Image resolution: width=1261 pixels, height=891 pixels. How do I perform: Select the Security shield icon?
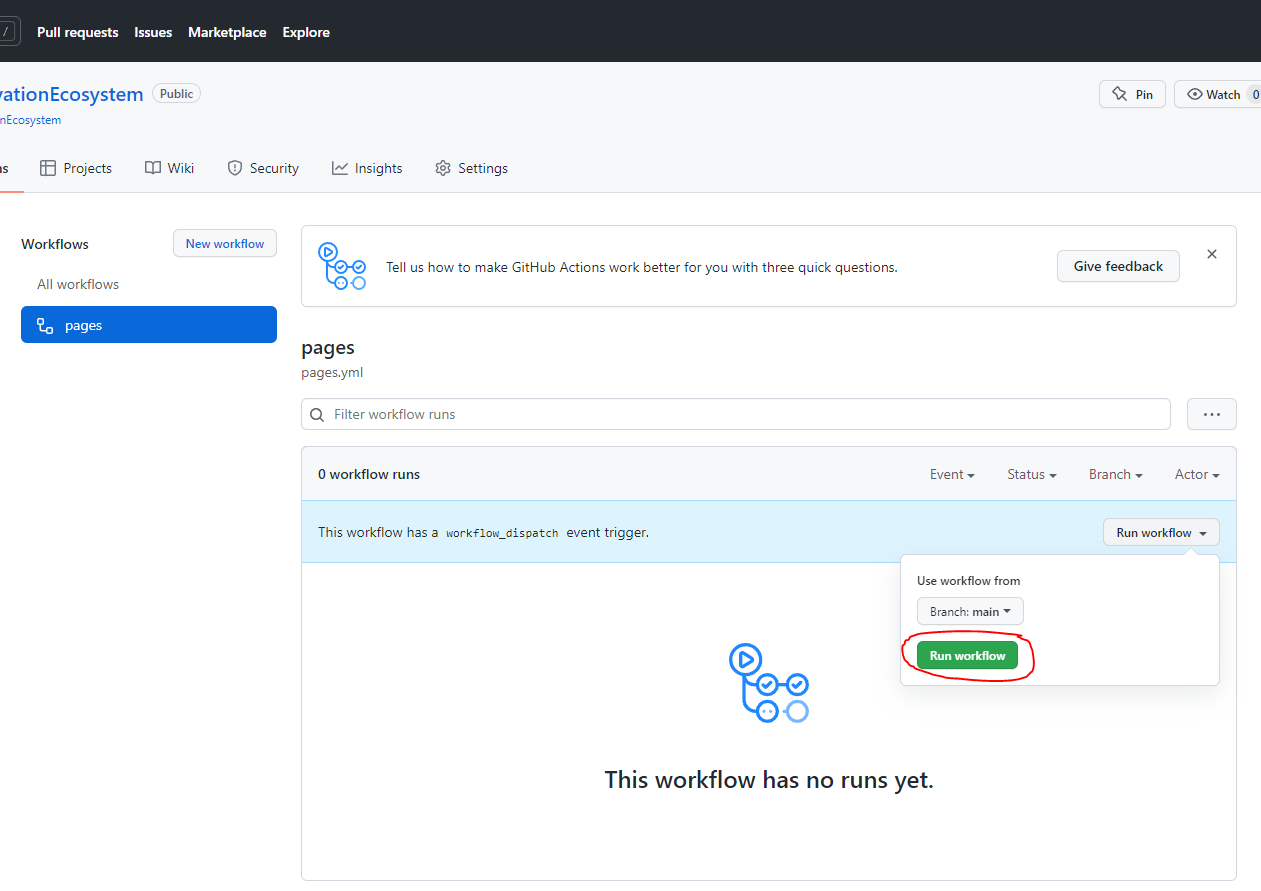[x=234, y=168]
